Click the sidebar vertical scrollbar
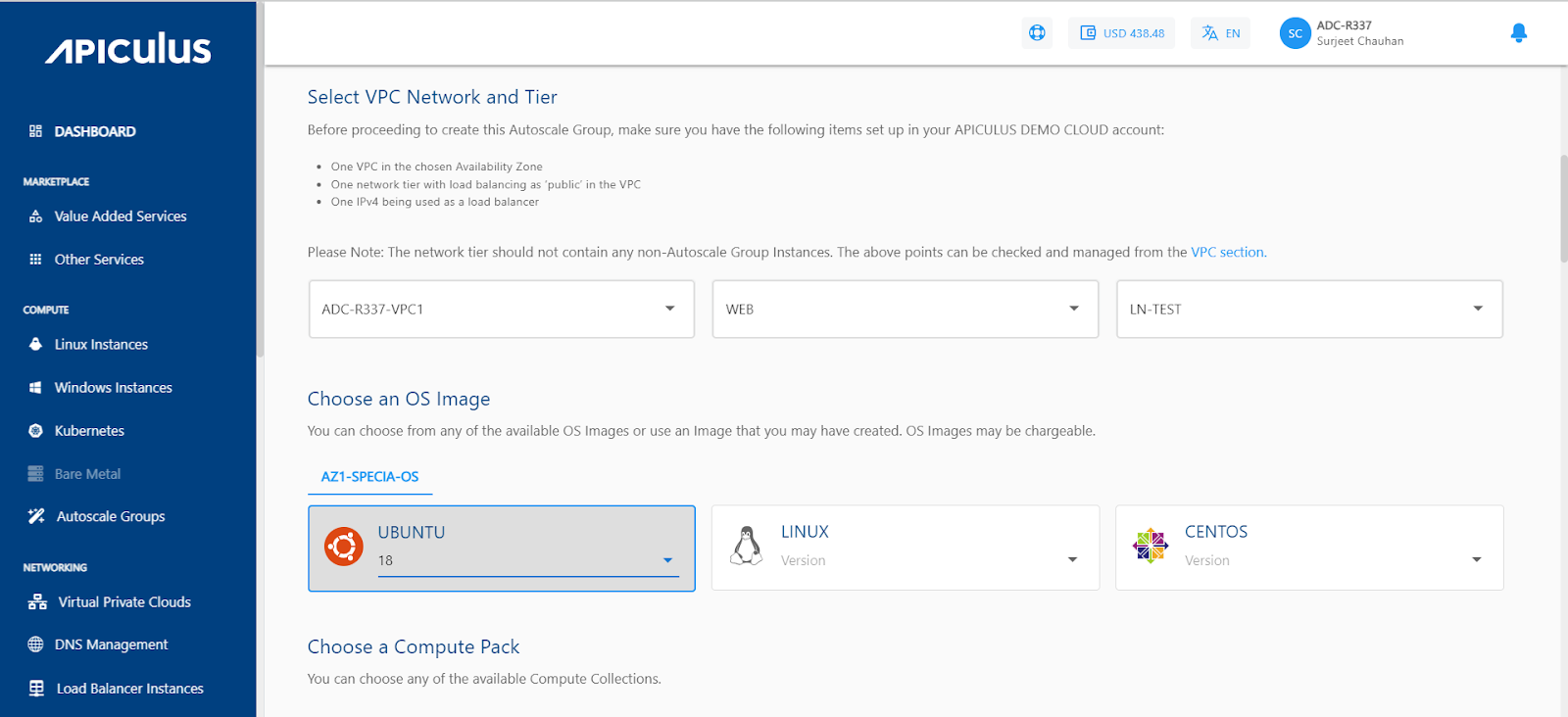Image resolution: width=1568 pixels, height=717 pixels. point(260,179)
